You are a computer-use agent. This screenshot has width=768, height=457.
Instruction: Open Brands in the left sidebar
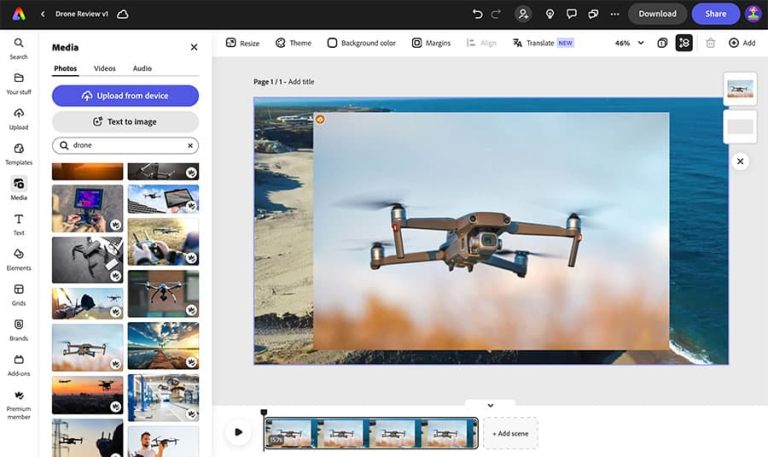click(19, 331)
